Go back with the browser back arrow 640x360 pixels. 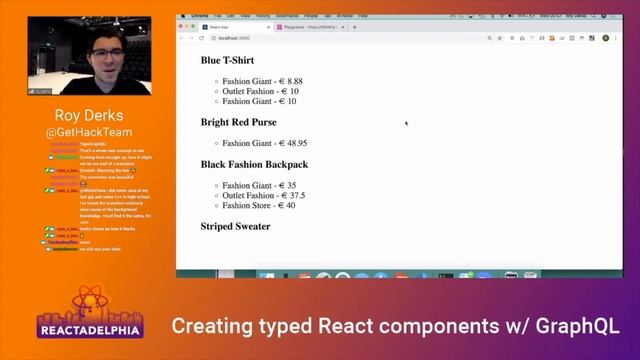(182, 38)
